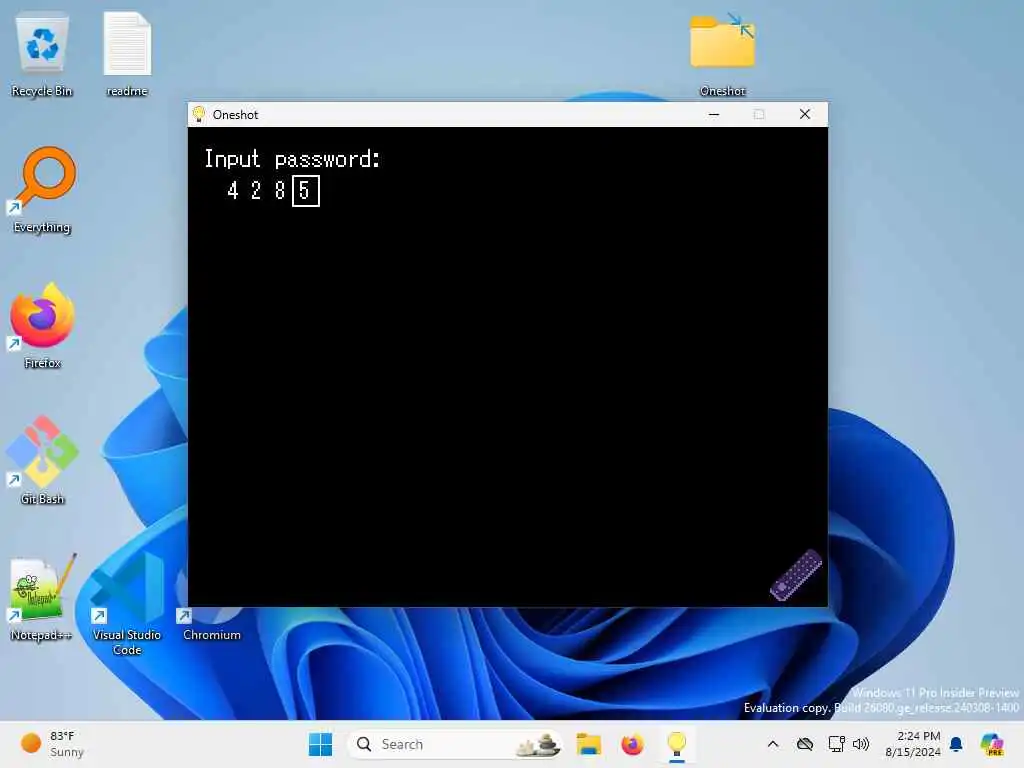Click the lightbulb icon in Oneshot title bar

[x=199, y=114]
